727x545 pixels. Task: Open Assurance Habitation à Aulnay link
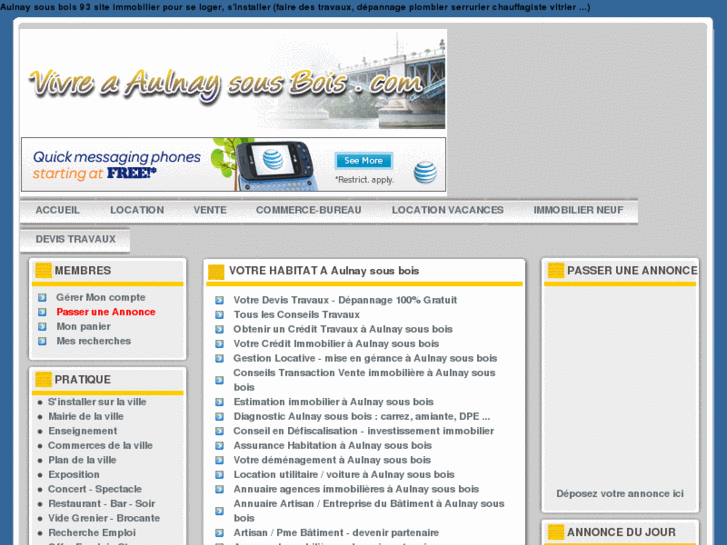(x=332, y=445)
